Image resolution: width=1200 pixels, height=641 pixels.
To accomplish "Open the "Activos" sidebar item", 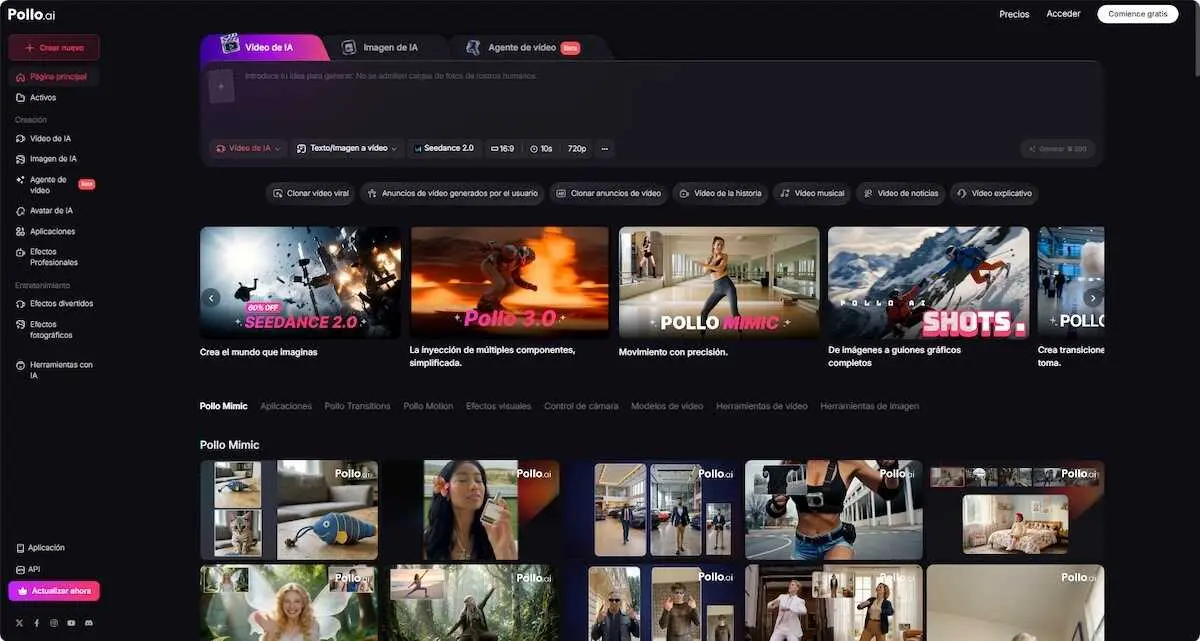I will 41,97.
